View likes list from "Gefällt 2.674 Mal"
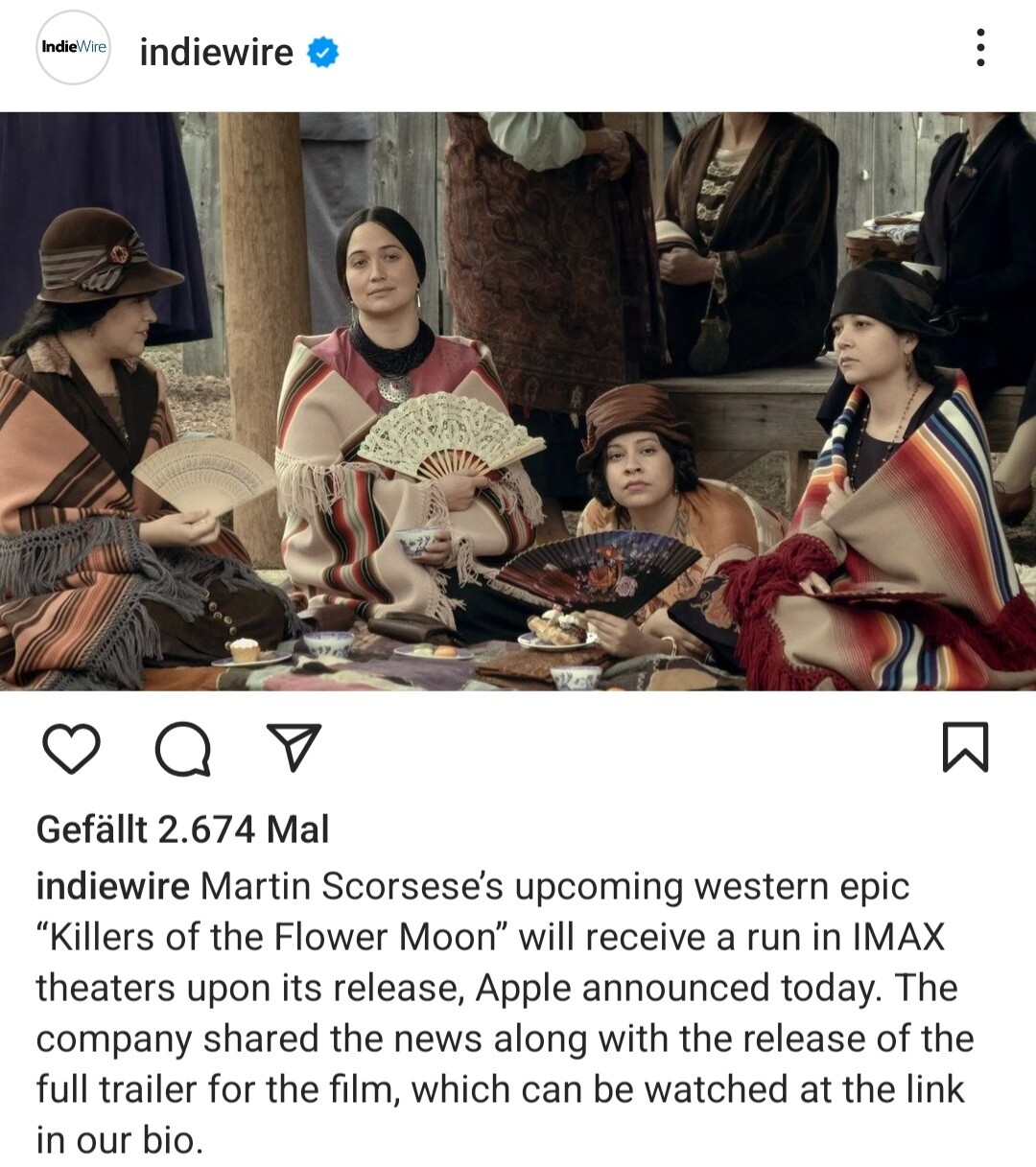The width and height of the screenshot is (1036, 1167). [x=182, y=829]
